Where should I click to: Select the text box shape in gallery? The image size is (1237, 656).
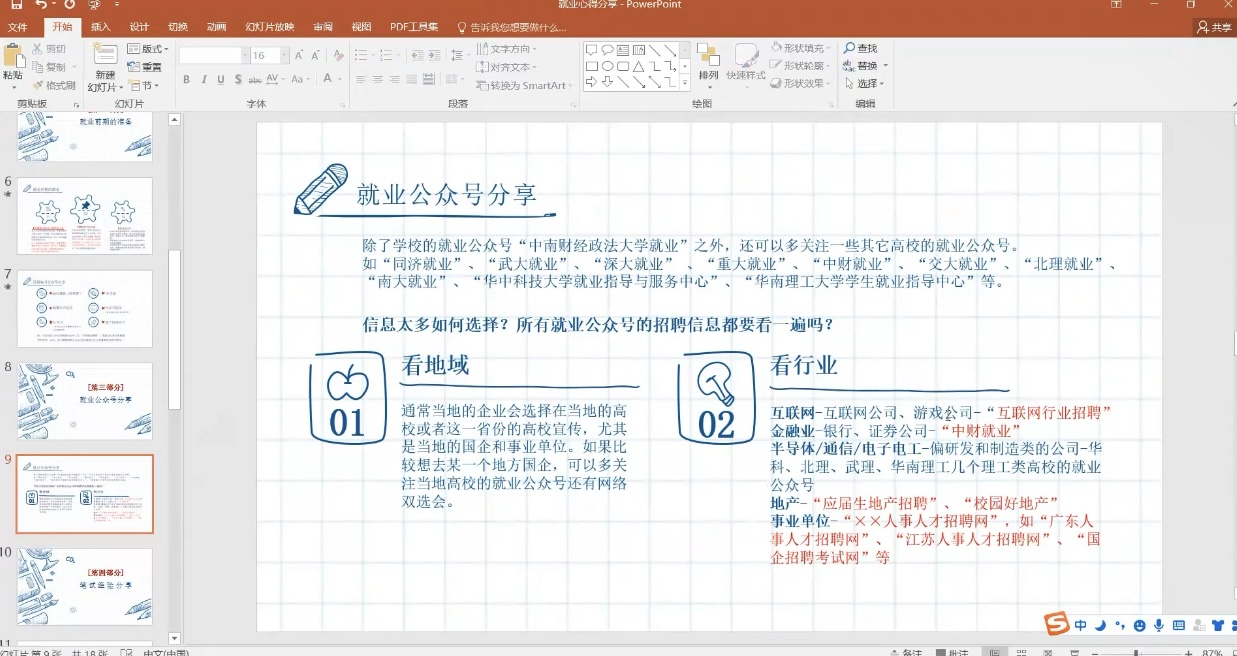[x=623, y=50]
